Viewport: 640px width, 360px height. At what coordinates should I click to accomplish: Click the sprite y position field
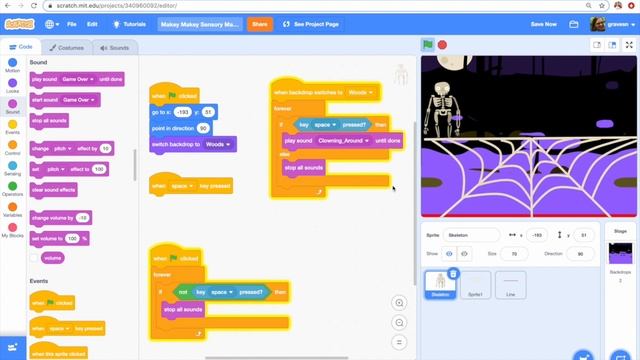tap(584, 235)
